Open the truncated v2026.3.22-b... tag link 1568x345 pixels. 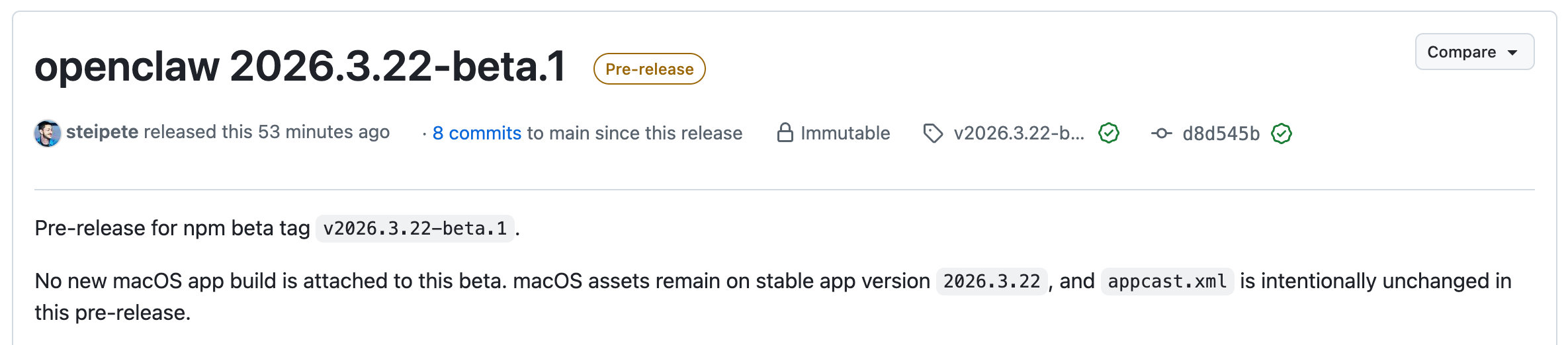pos(1019,134)
